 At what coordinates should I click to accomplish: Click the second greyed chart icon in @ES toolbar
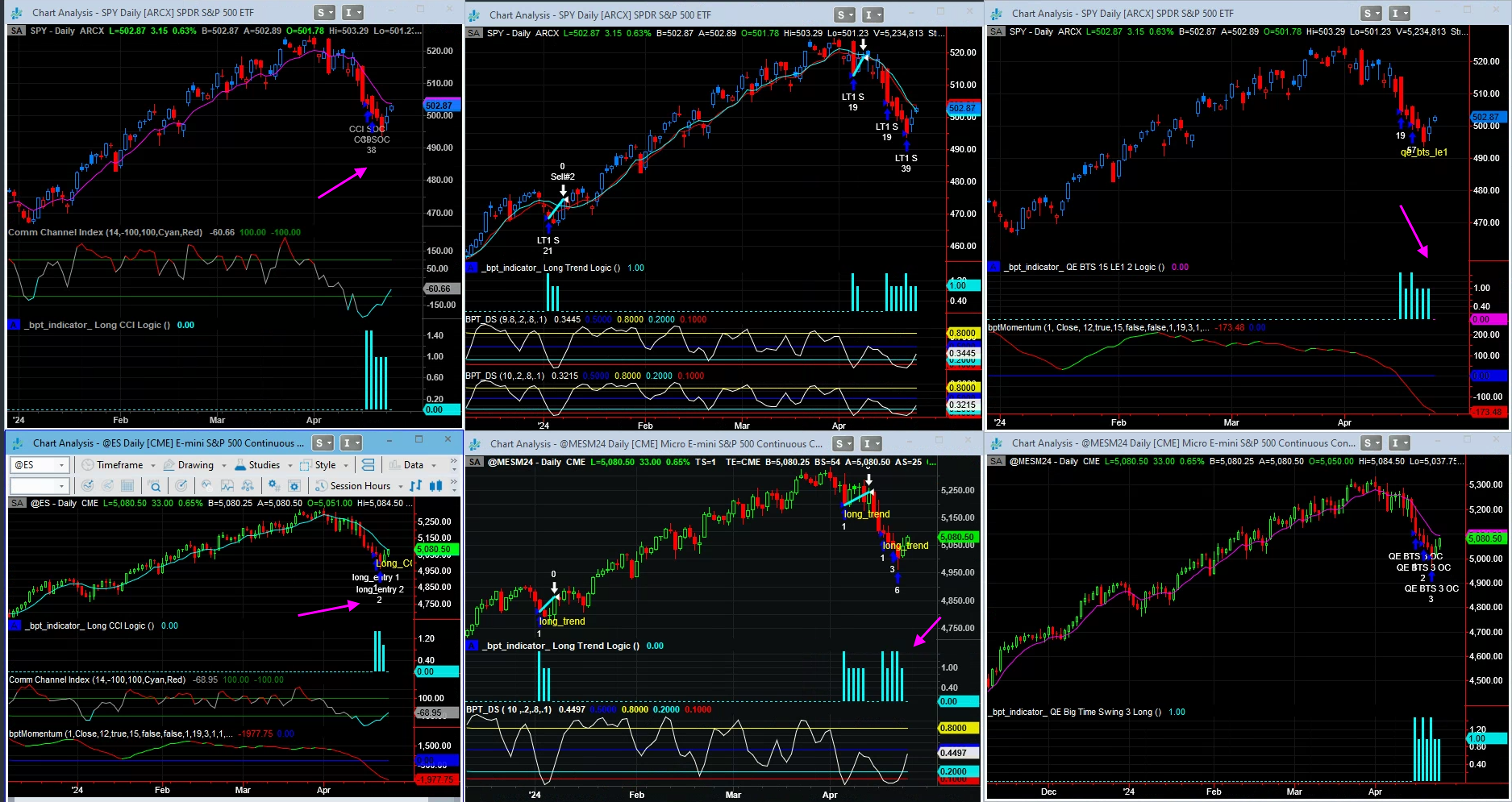click(107, 486)
